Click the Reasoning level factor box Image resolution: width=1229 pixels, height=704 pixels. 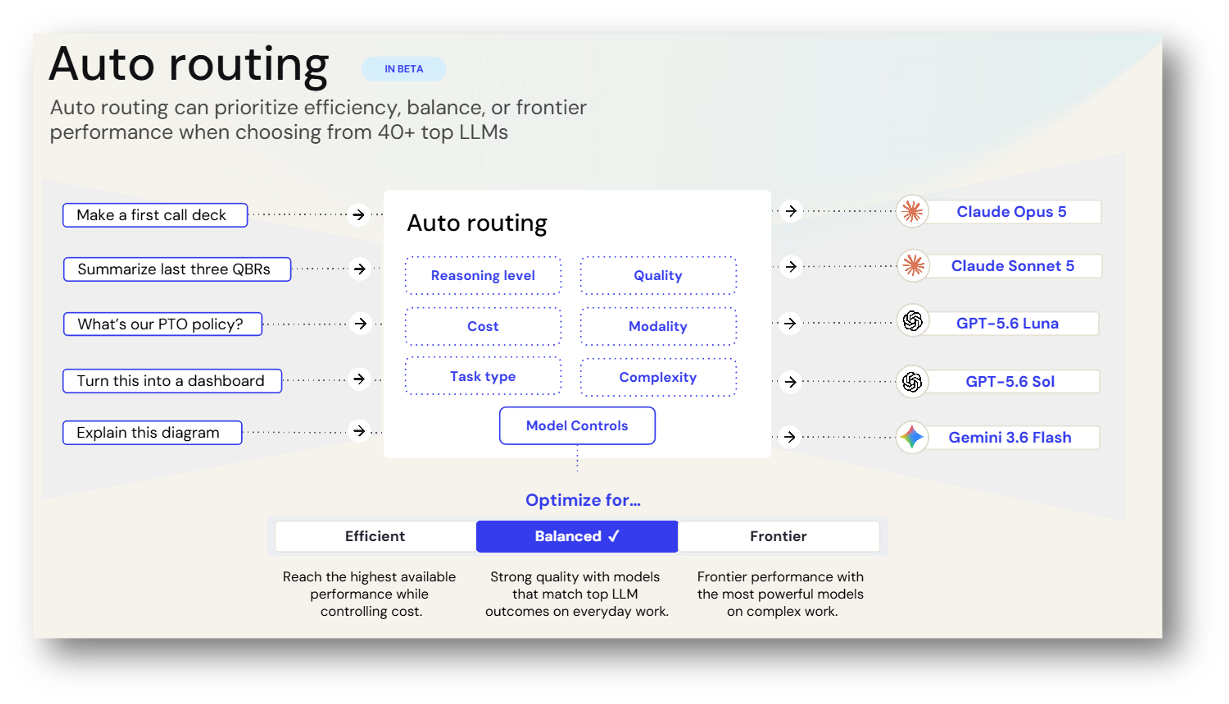[x=483, y=275]
